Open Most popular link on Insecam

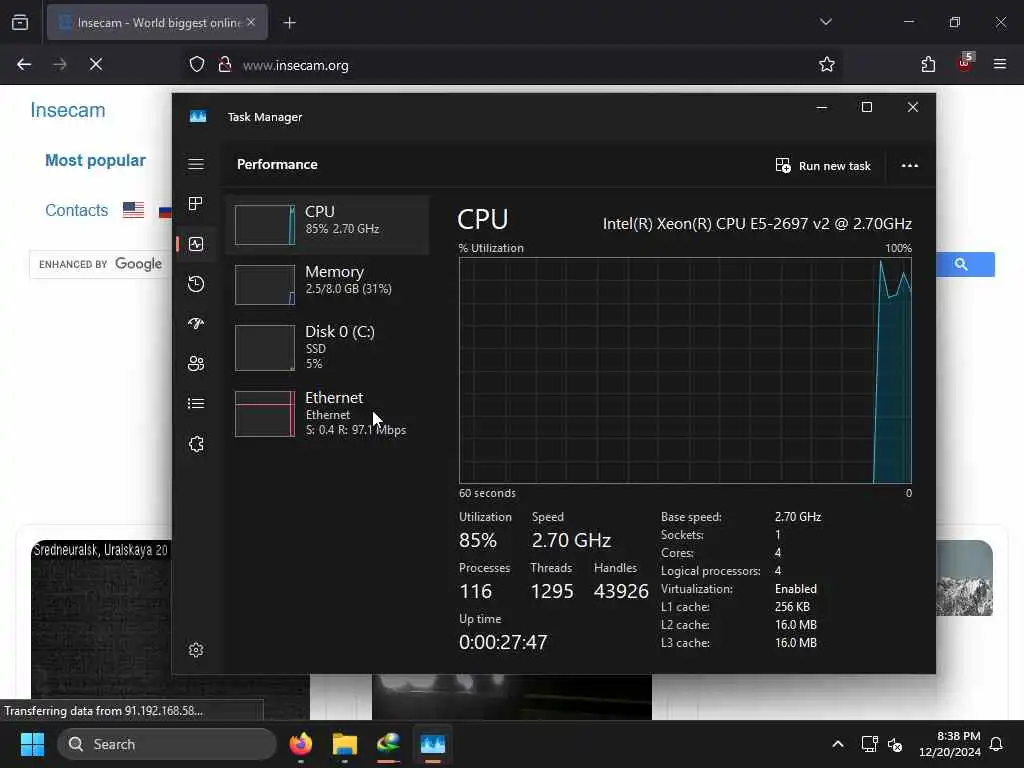tap(95, 161)
